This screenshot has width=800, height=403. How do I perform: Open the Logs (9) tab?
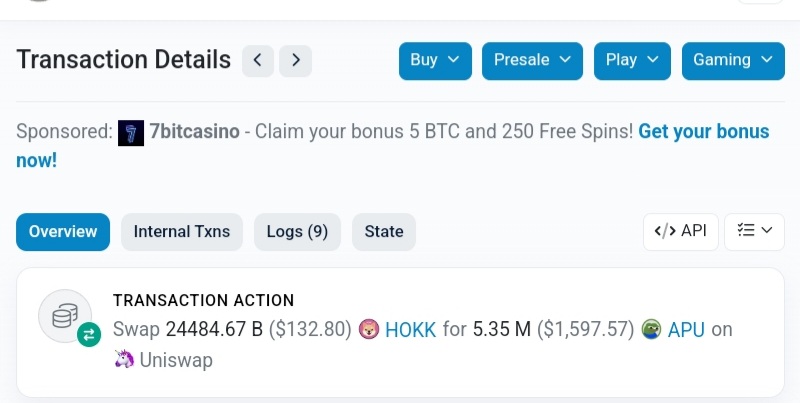(297, 232)
